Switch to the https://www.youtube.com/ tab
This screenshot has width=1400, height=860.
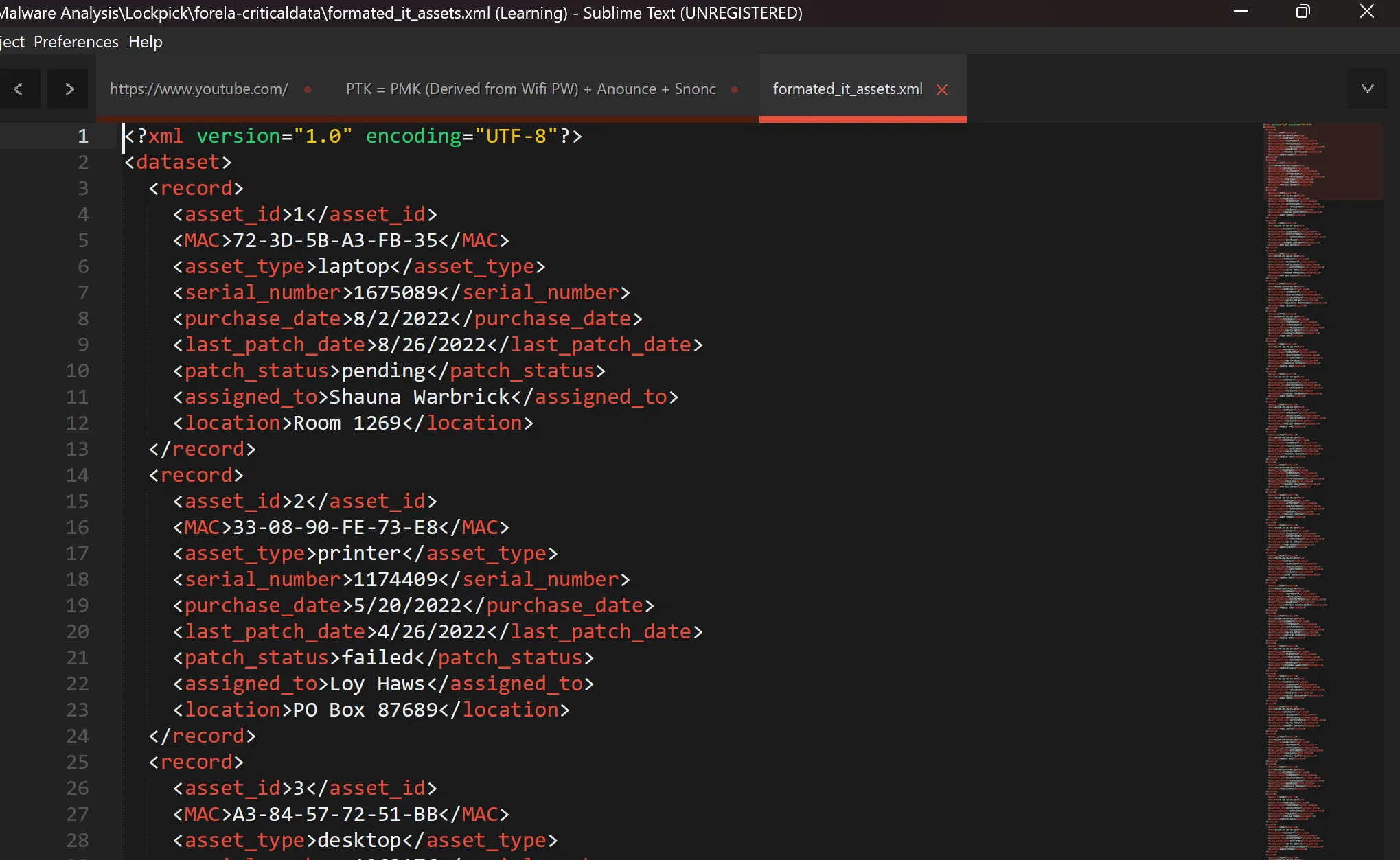tap(199, 89)
